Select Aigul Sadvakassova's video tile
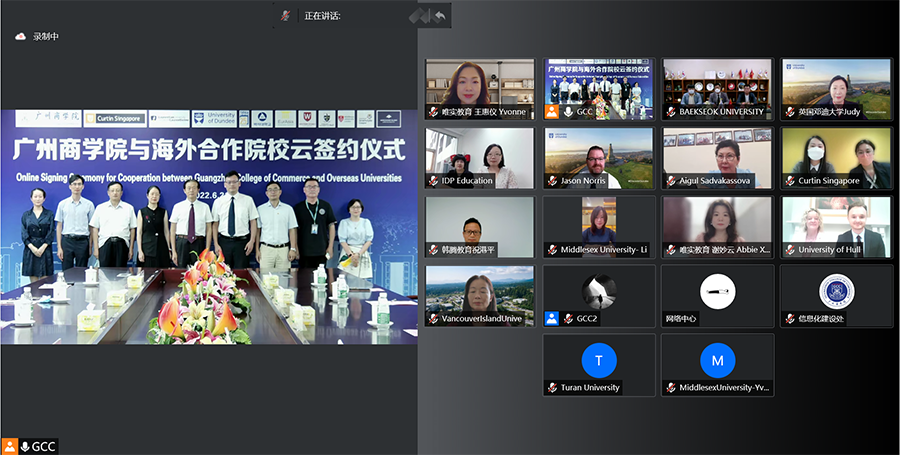900x455 pixels. 717,157
